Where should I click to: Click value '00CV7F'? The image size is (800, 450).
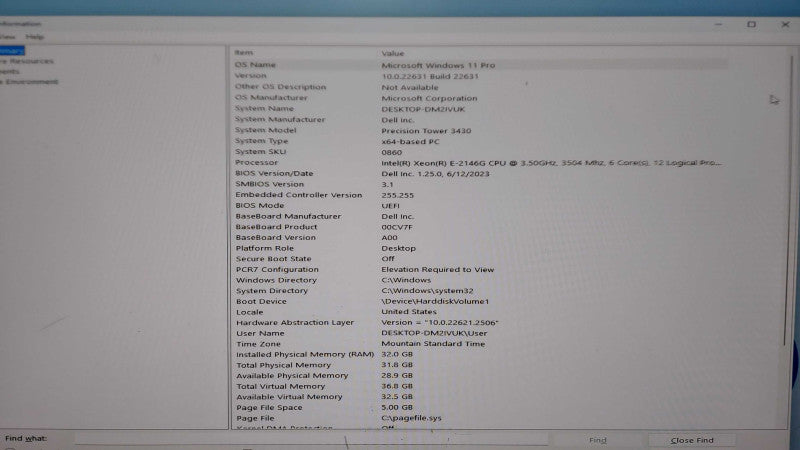(x=397, y=227)
